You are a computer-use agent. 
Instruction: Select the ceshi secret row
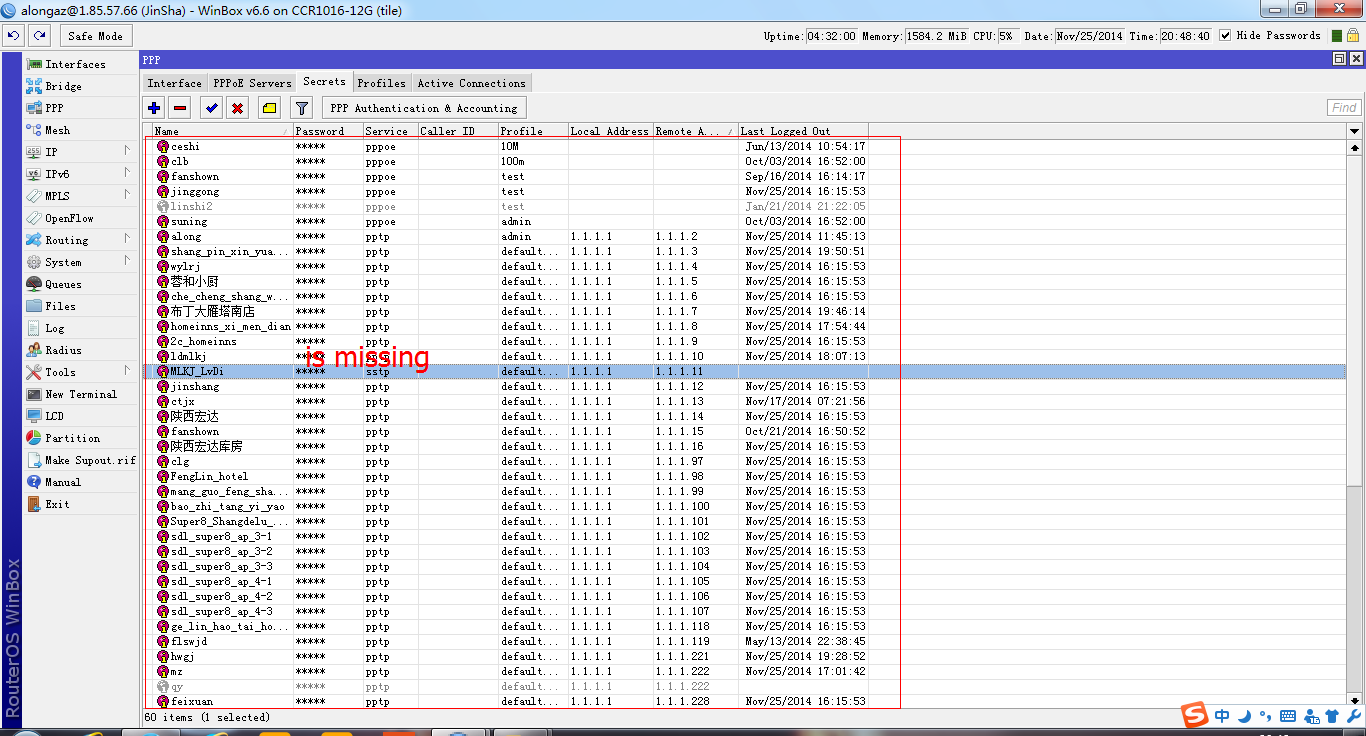pyautogui.click(x=745, y=146)
